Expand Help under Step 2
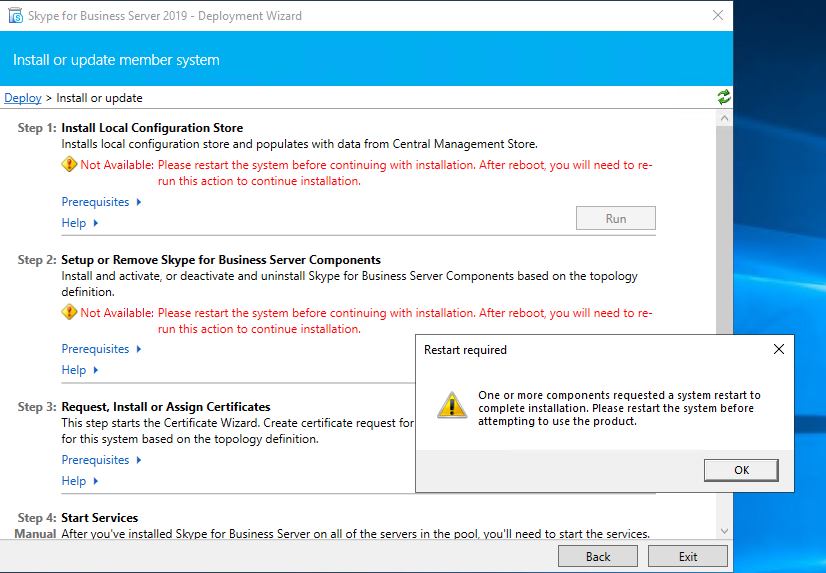Screen dimensions: 826x573 pos(80,370)
